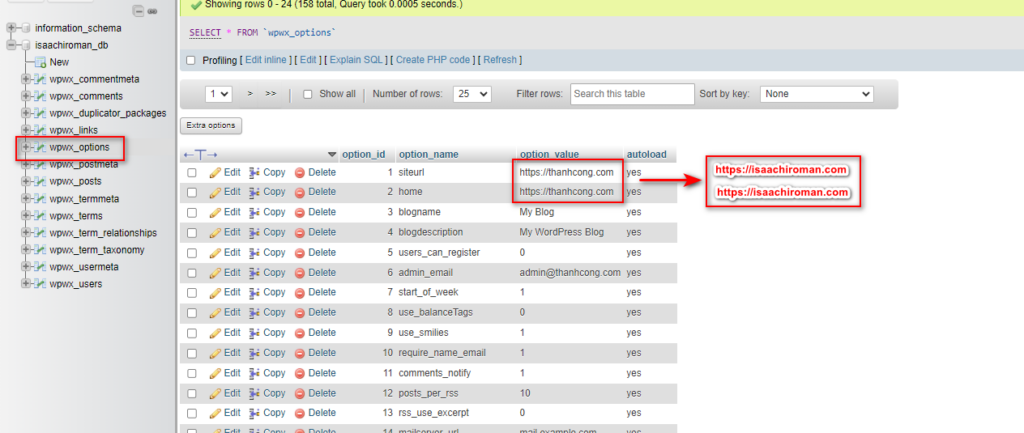Click the table icon beside wpwx_links

[x=40, y=130]
